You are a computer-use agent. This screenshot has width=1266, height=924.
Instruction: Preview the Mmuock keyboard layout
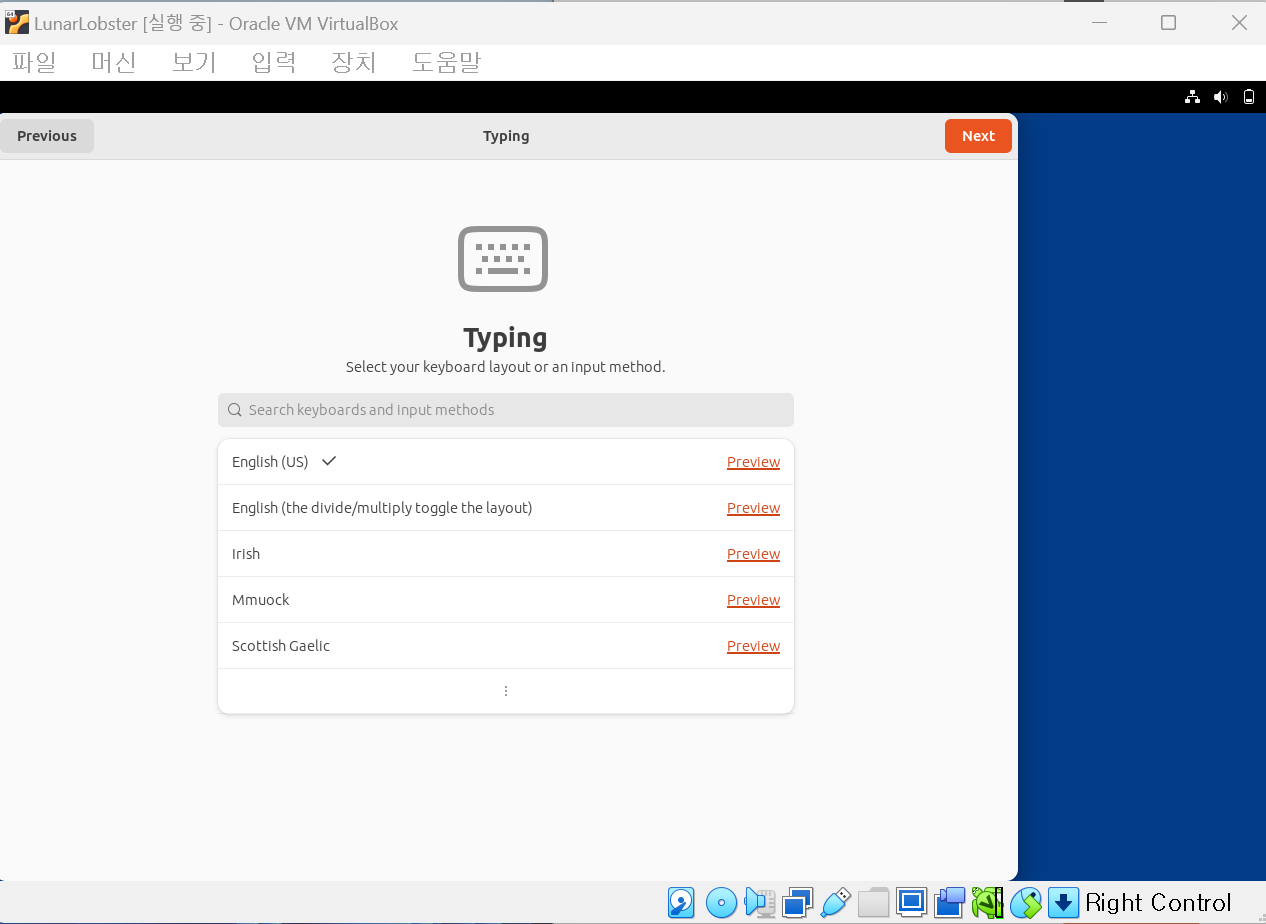753,600
